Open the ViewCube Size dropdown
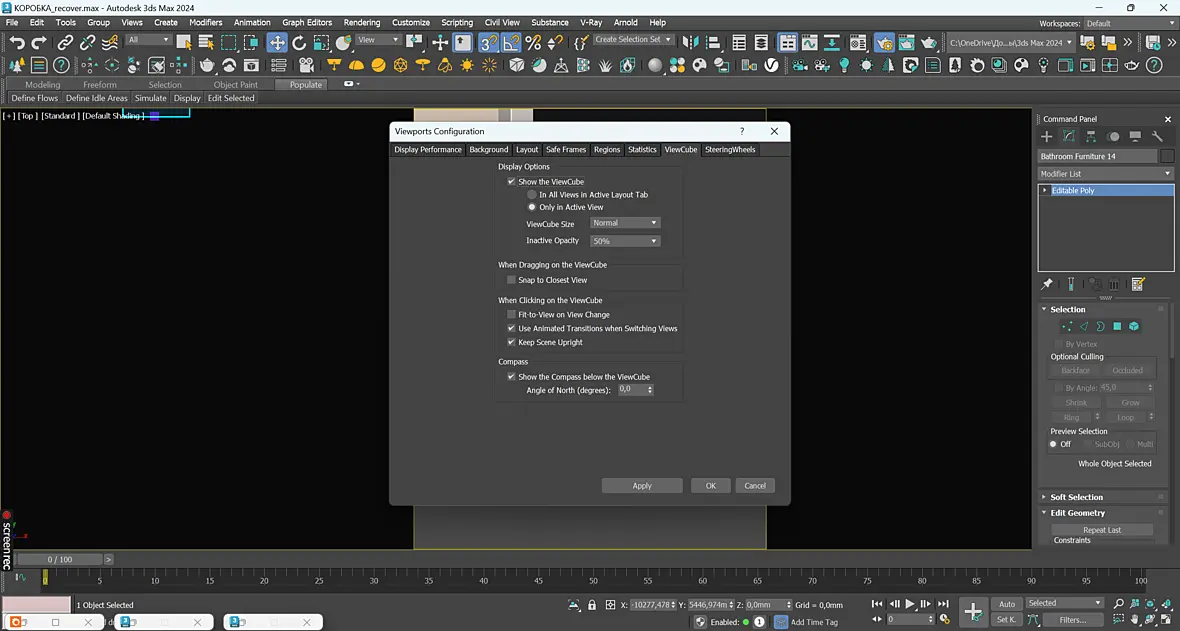Viewport: 1180px width, 631px height. click(625, 223)
